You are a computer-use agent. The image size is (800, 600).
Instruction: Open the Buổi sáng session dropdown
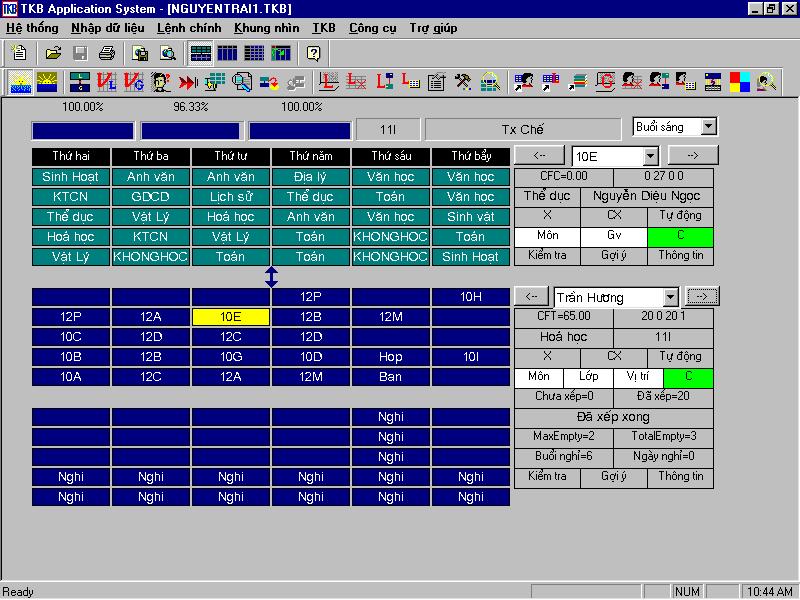pyautogui.click(x=708, y=127)
